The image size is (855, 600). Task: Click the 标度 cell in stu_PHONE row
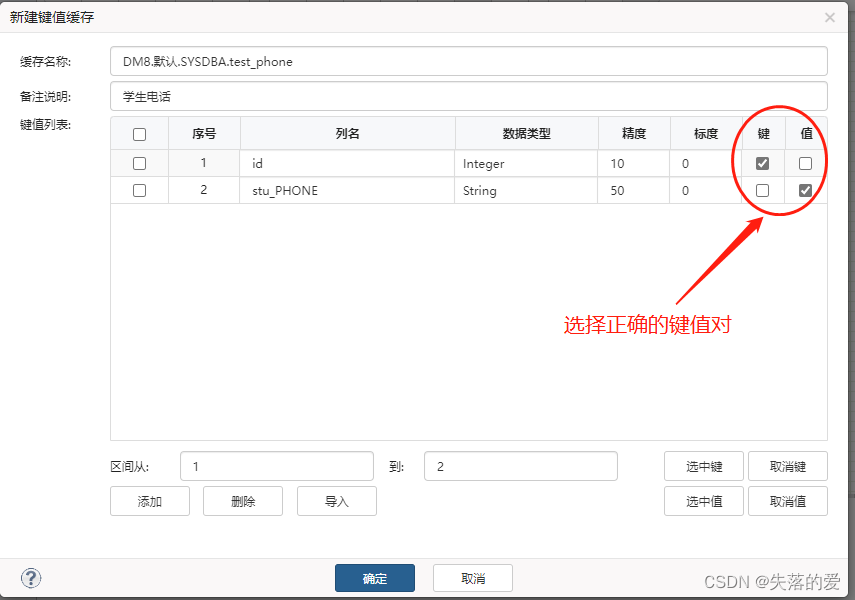pos(706,190)
